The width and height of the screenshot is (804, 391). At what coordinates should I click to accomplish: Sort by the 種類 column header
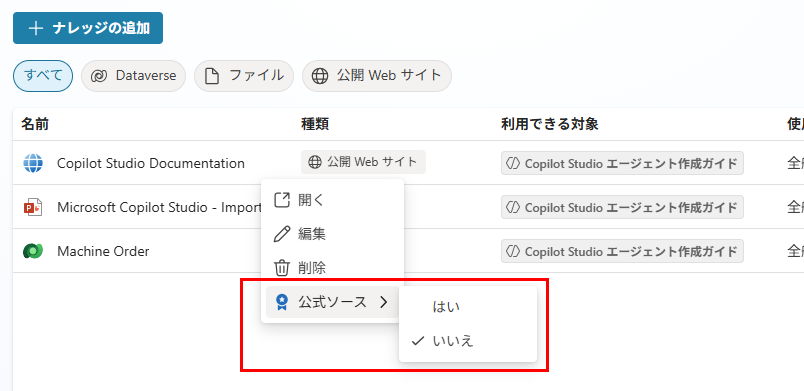315,124
